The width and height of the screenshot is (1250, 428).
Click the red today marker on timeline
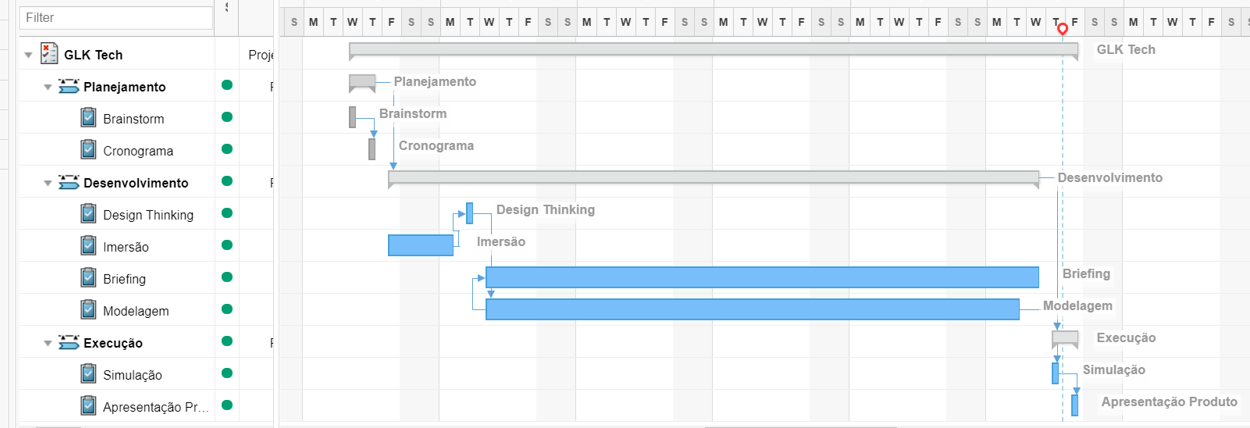[x=1062, y=31]
